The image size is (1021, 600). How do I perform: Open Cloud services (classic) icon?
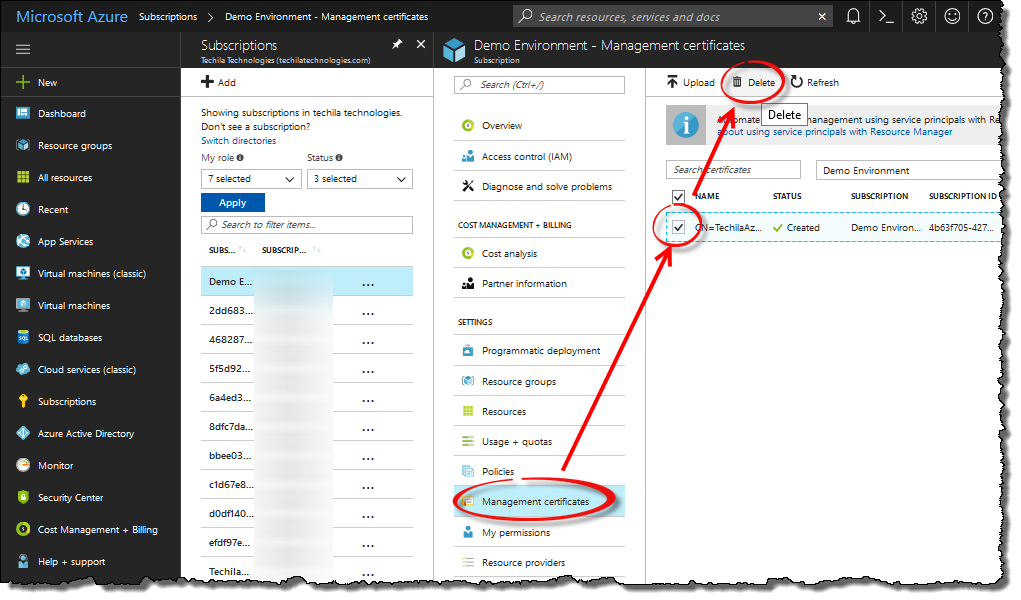(x=23, y=369)
